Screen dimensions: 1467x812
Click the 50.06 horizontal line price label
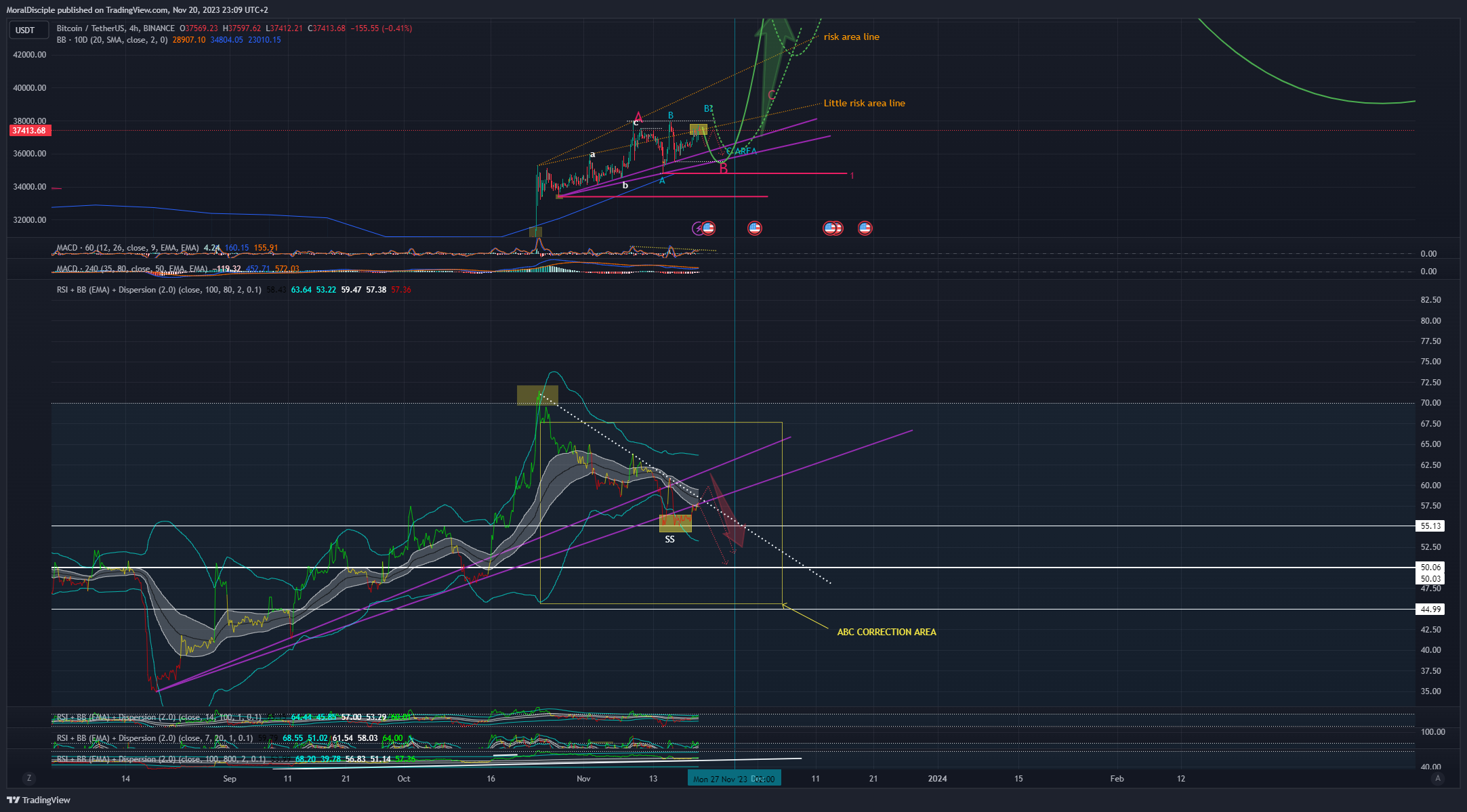click(x=1430, y=568)
